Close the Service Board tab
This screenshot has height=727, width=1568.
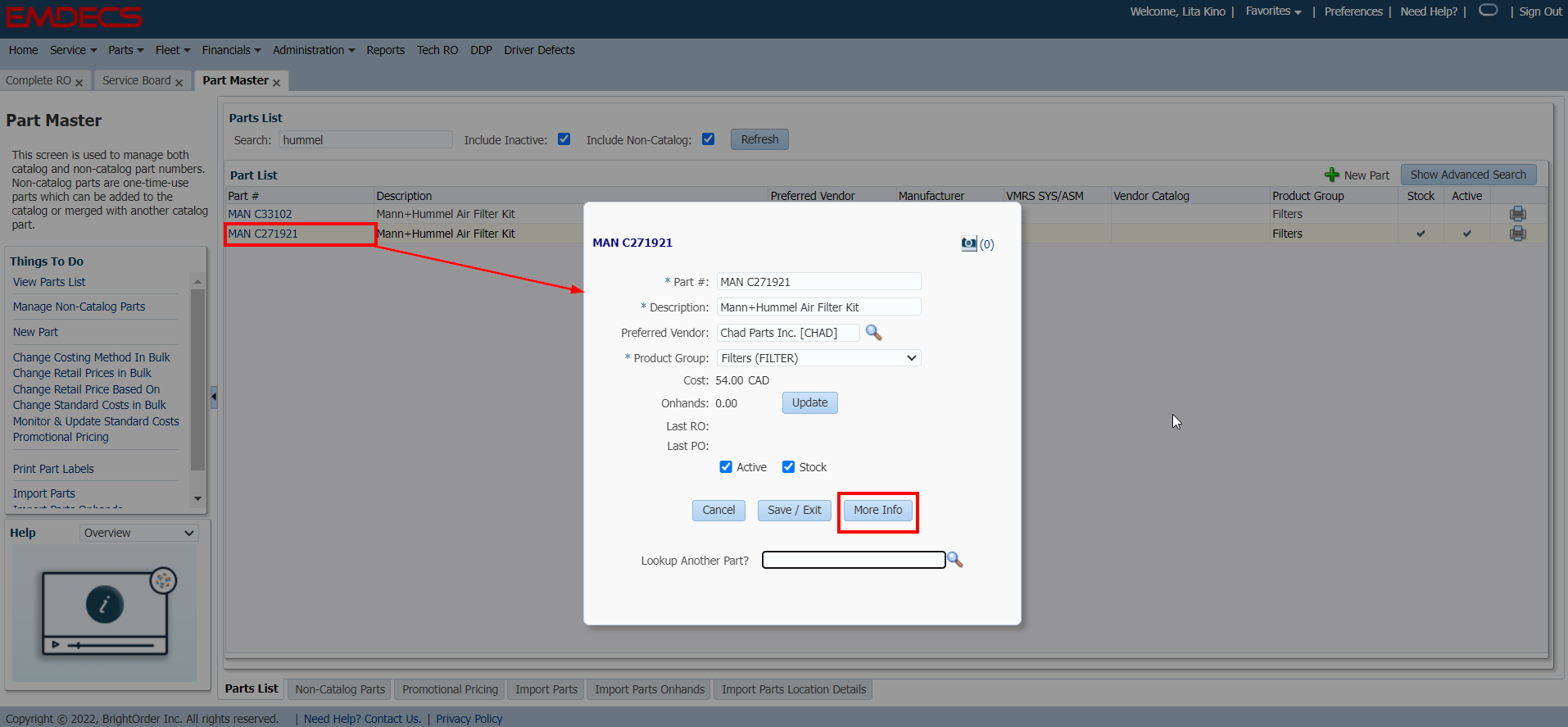tap(179, 82)
